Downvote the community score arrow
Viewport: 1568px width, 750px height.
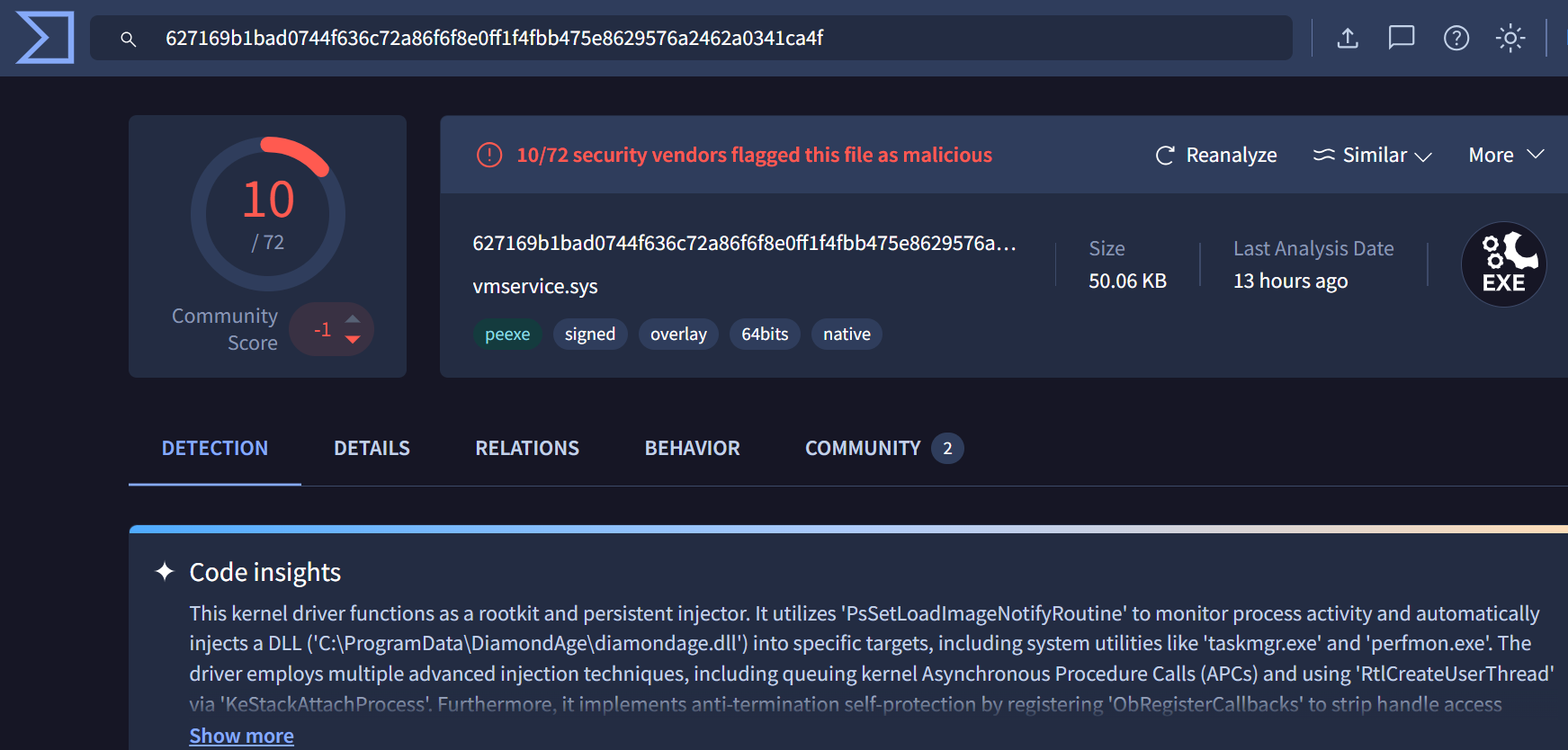point(353,339)
